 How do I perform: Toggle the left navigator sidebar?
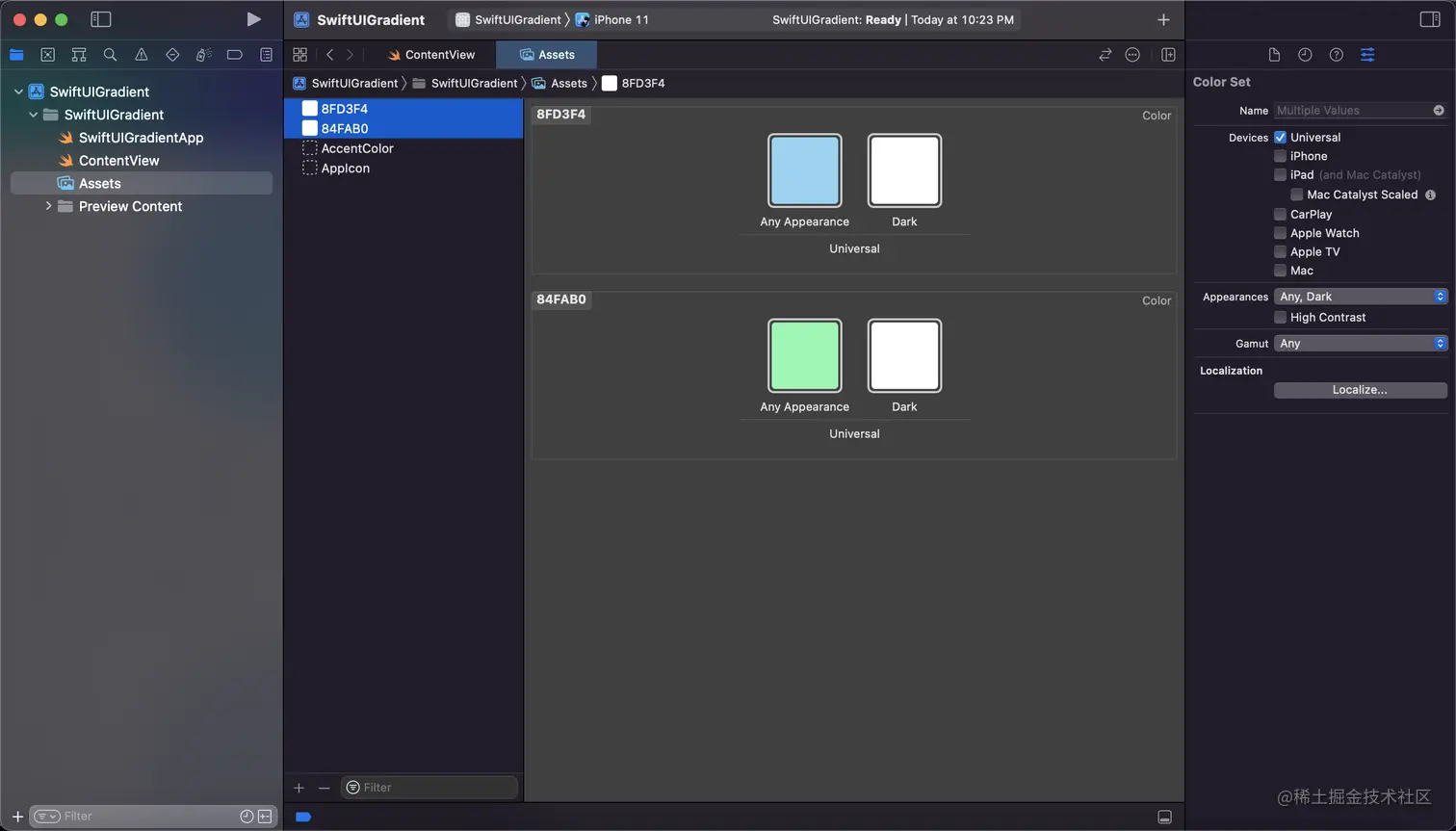pyautogui.click(x=100, y=19)
